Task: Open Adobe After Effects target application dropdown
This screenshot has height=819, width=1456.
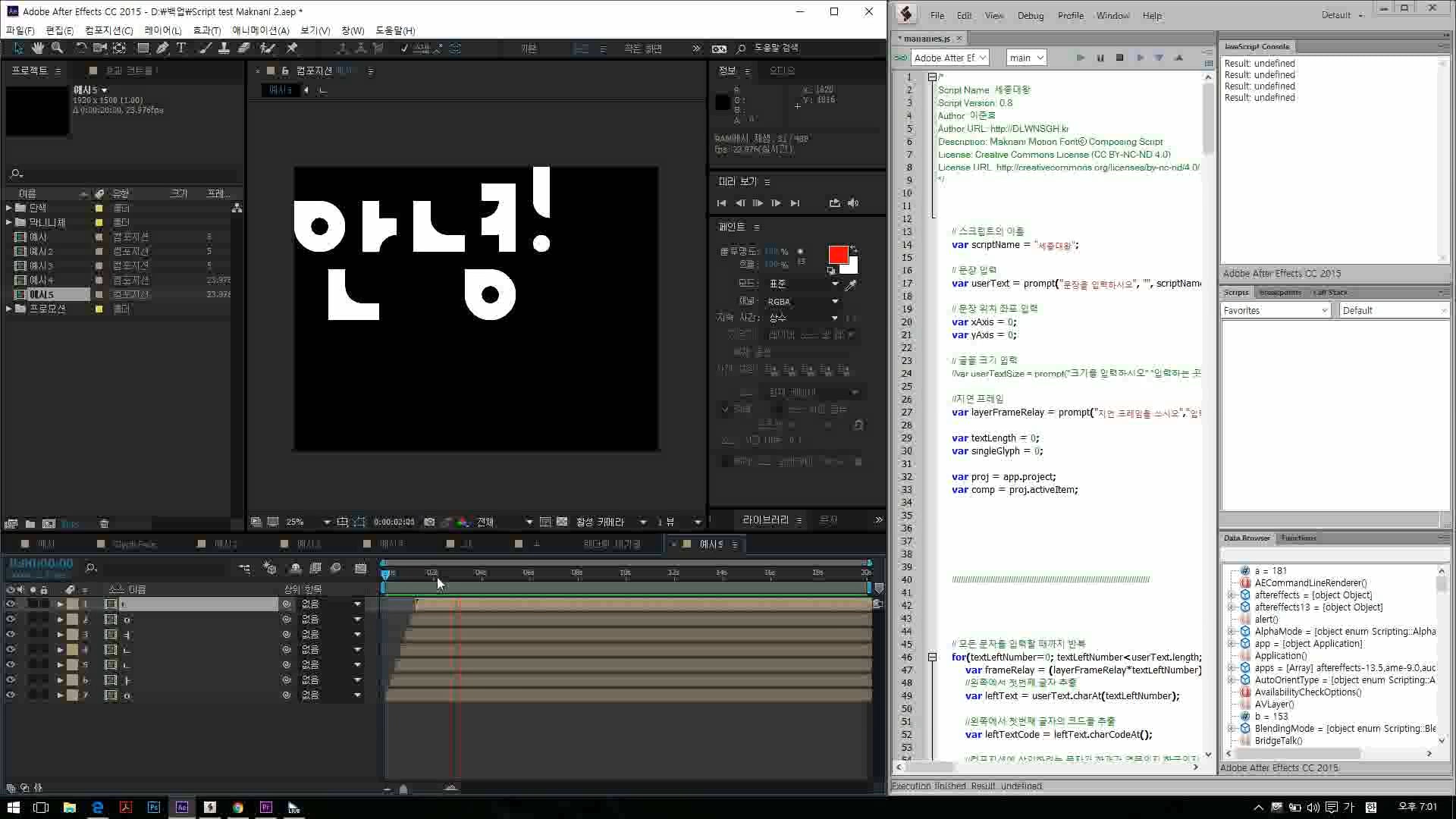Action: tap(950, 58)
